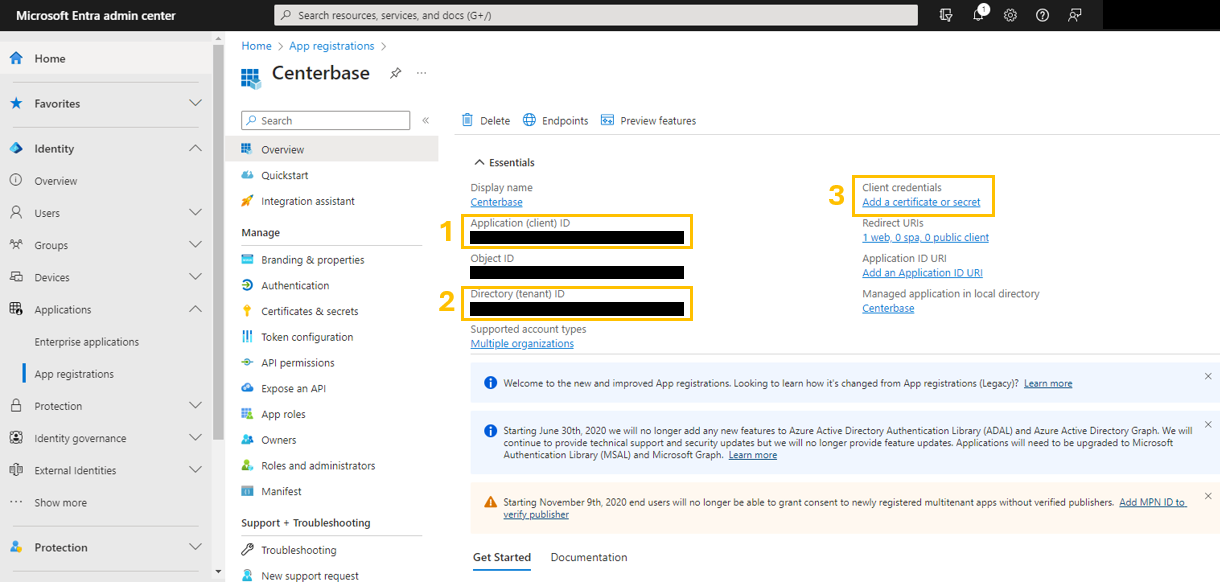
Task: Collapse the Identity section
Action: click(x=196, y=148)
